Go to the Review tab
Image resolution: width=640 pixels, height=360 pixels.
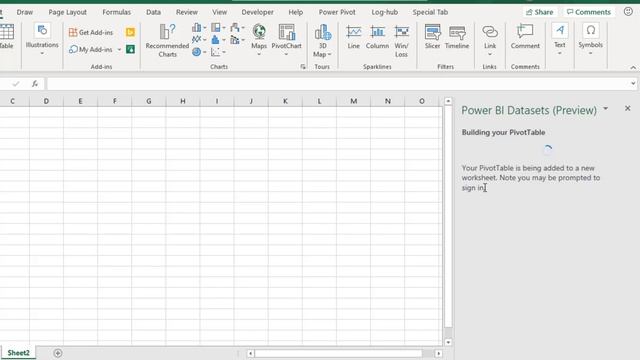click(x=187, y=12)
